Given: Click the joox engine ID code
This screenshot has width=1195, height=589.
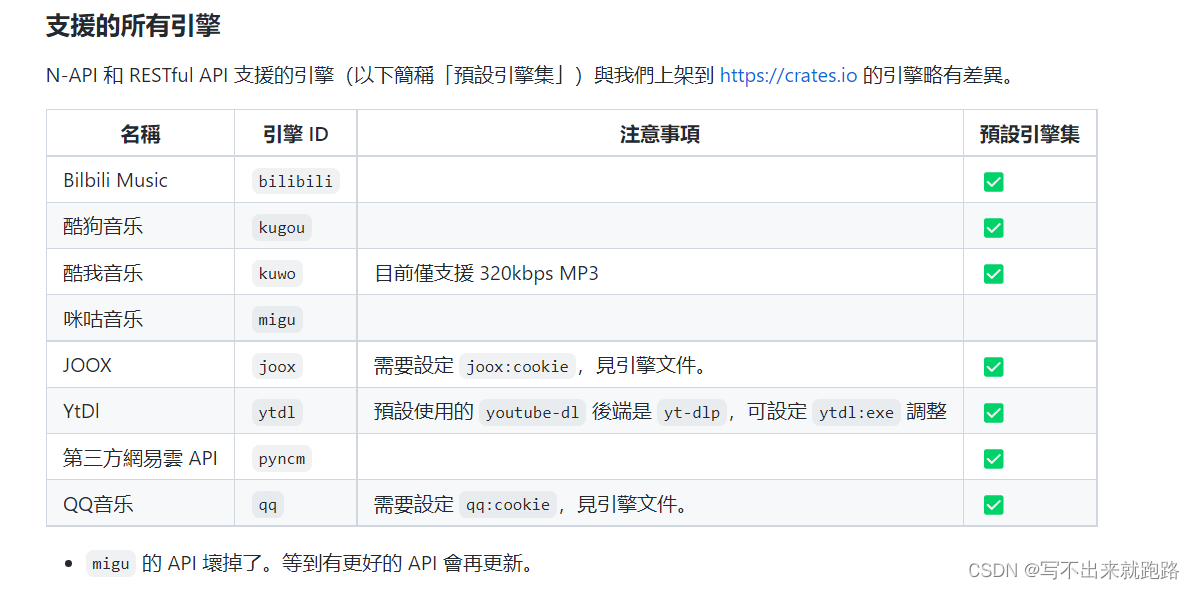Looking at the screenshot, I should point(277,367).
